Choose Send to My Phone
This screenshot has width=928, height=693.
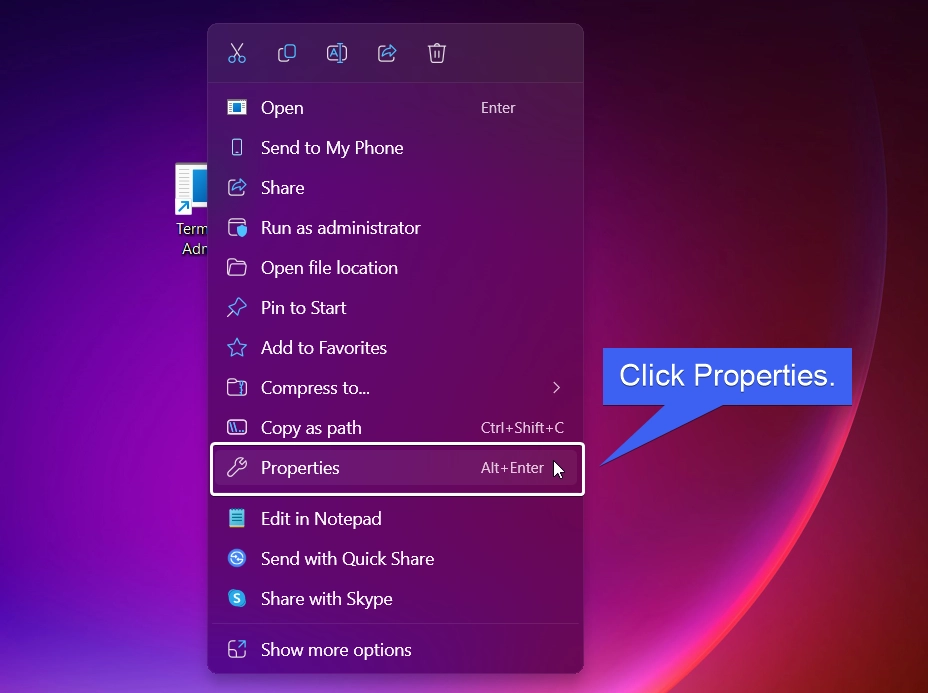[395, 148]
